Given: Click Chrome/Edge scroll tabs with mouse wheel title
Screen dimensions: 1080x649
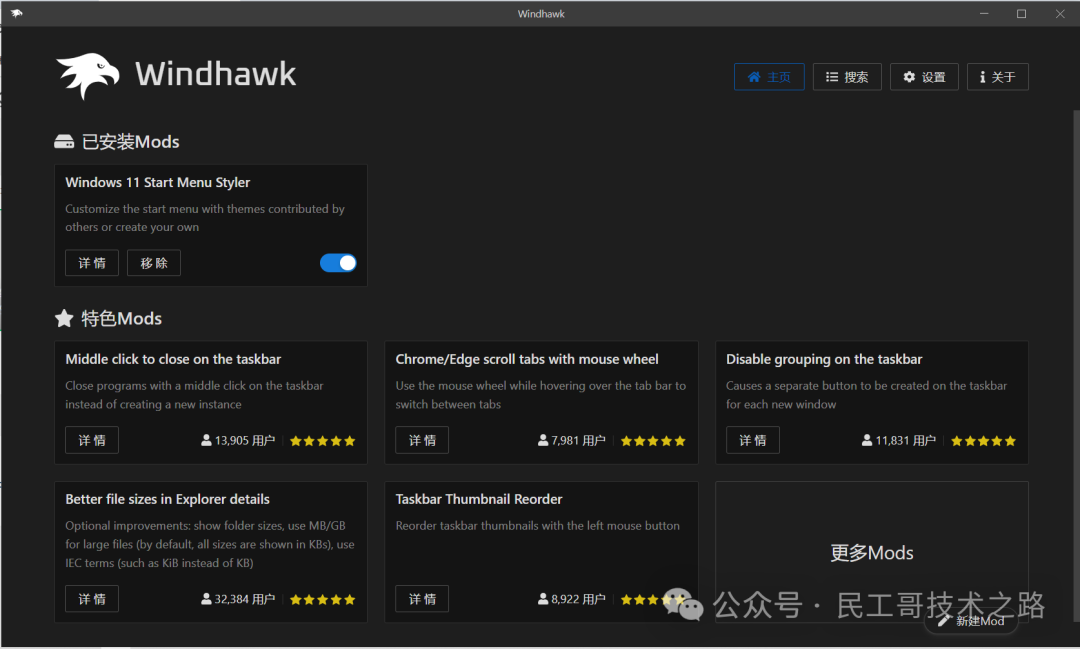Looking at the screenshot, I should click(527, 359).
